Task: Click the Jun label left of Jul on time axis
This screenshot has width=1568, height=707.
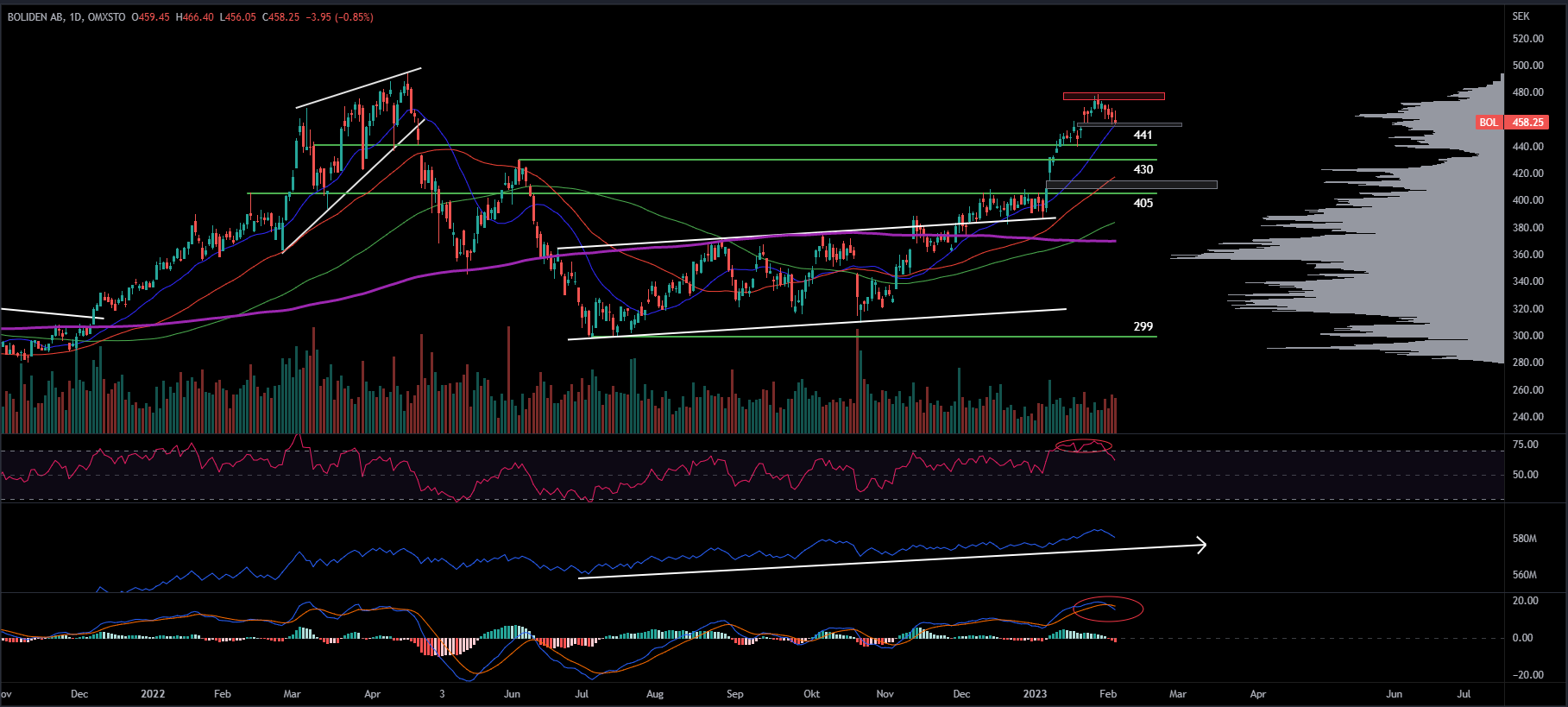Action: click(x=1394, y=694)
